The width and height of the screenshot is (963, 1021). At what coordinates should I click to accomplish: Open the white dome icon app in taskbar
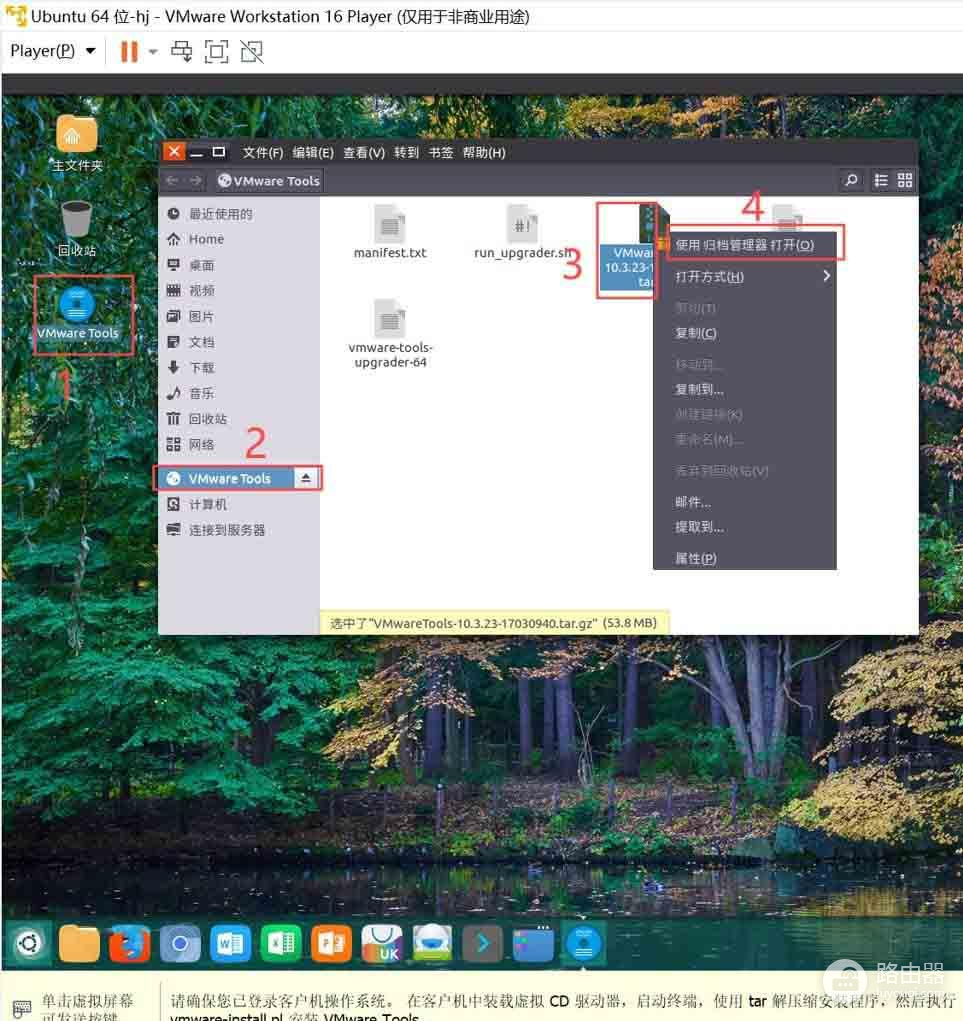[x=432, y=943]
